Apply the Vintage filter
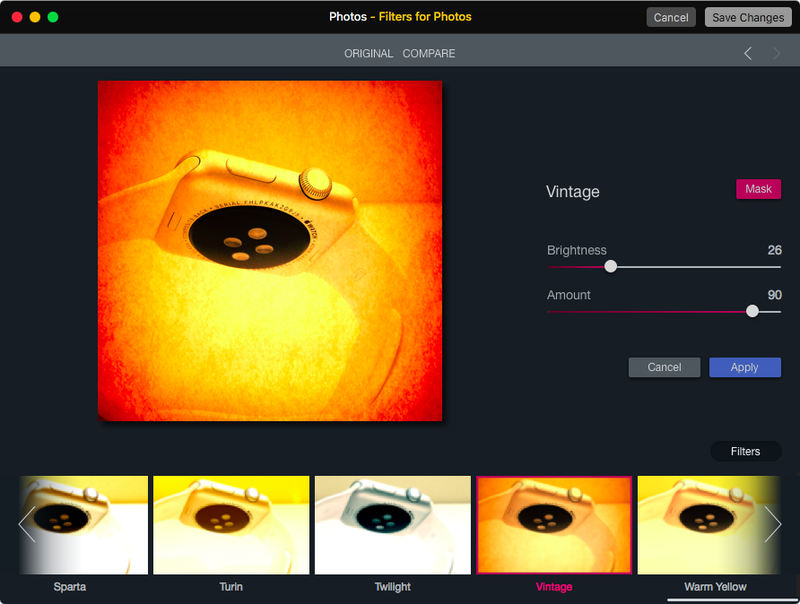This screenshot has height=604, width=800. click(x=745, y=367)
